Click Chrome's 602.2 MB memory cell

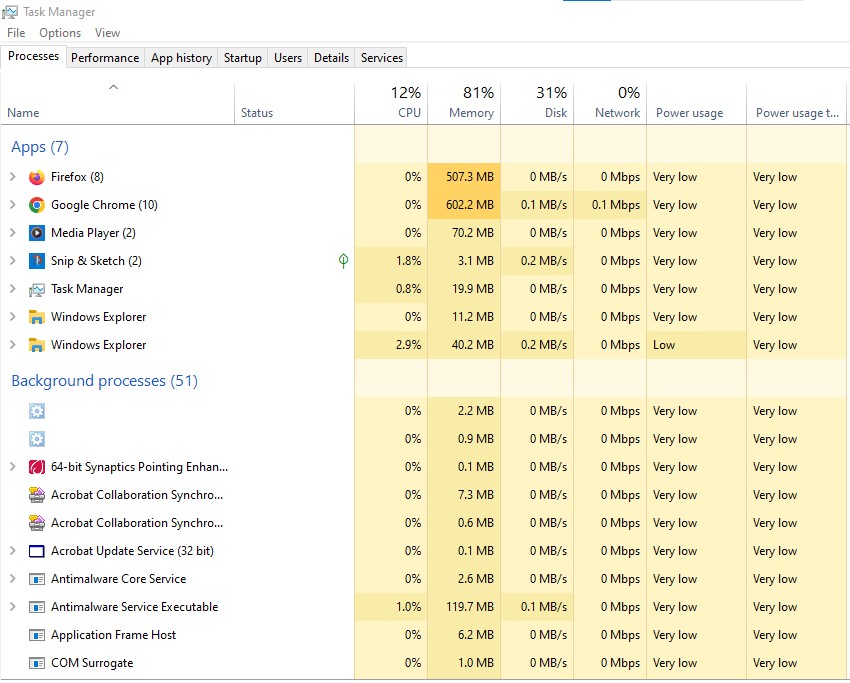coord(464,205)
